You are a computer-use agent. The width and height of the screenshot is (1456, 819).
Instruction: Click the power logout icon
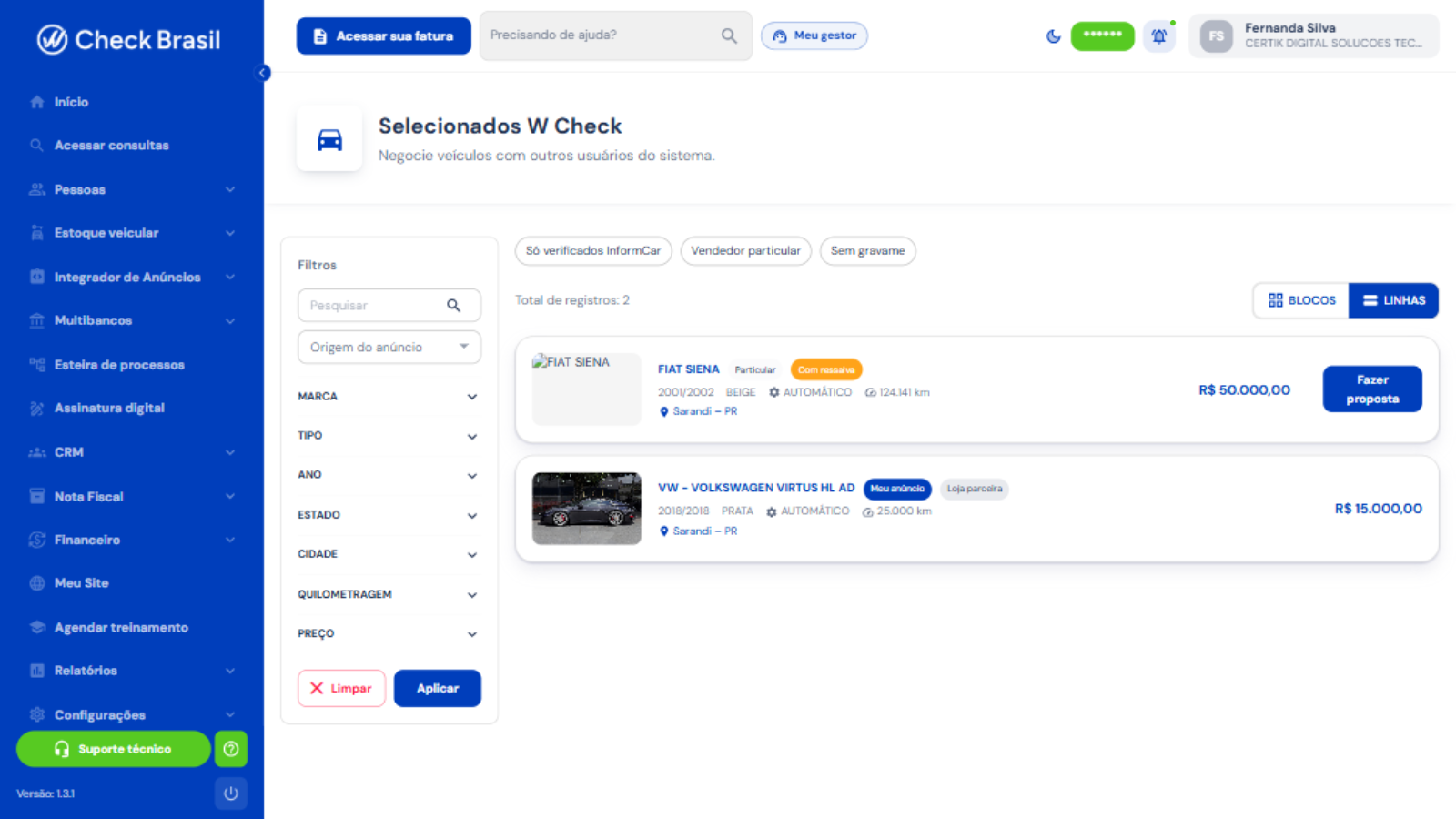click(x=231, y=794)
